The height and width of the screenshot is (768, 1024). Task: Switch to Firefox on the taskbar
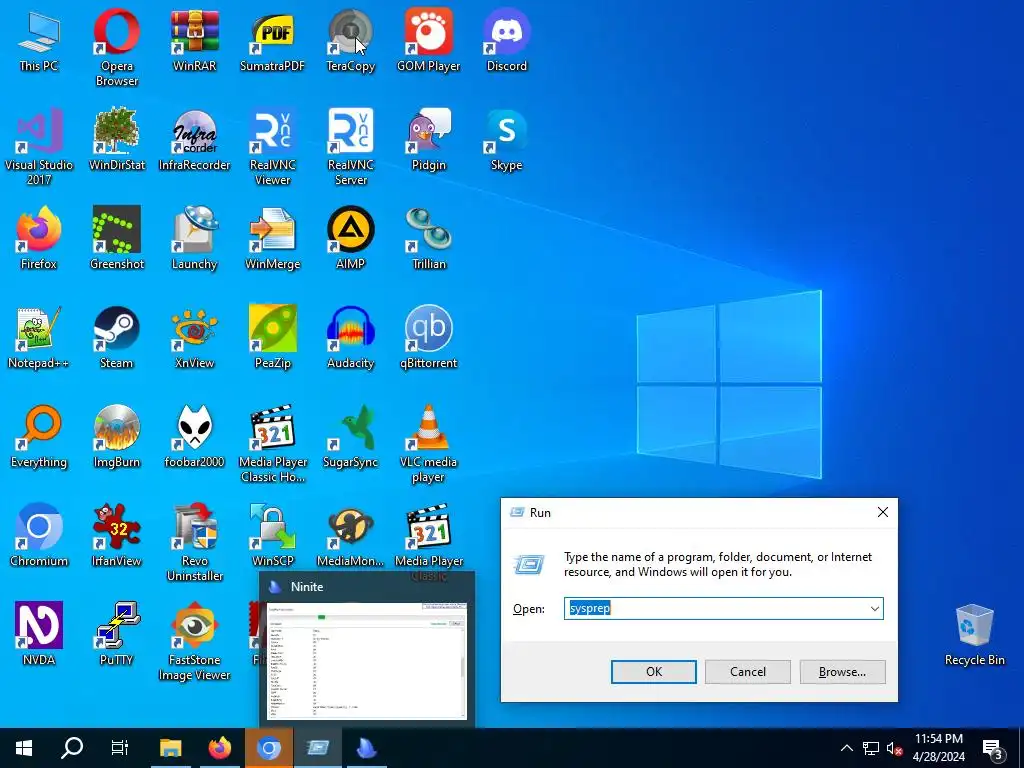tap(219, 748)
